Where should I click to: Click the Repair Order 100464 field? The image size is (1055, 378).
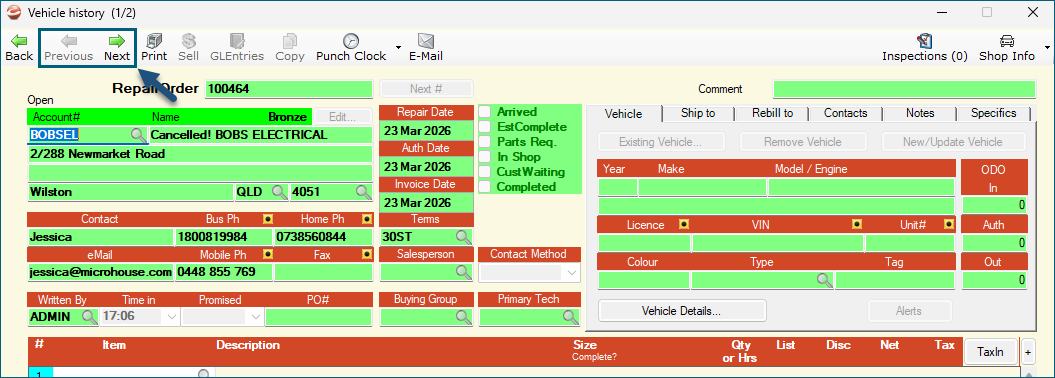click(x=289, y=89)
